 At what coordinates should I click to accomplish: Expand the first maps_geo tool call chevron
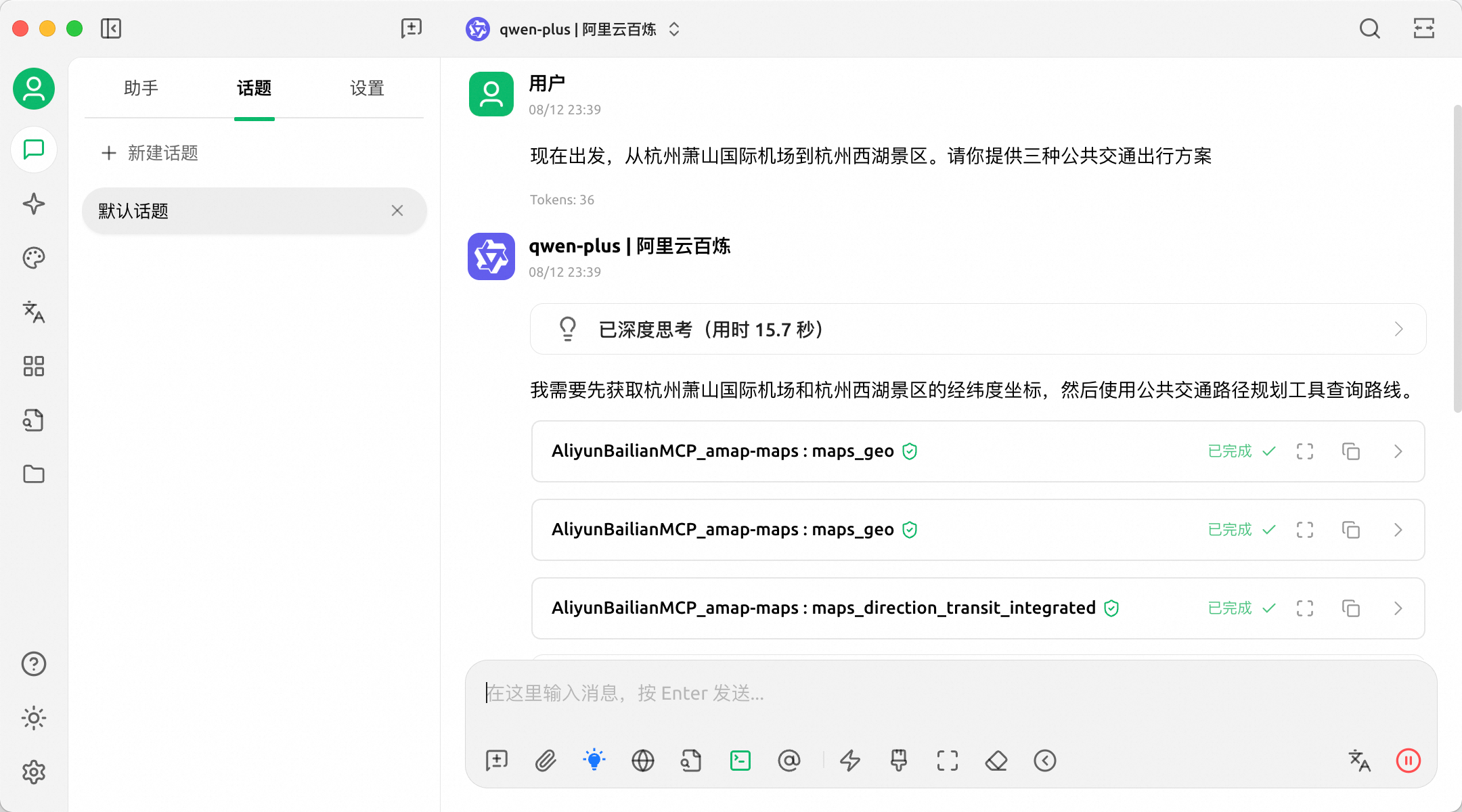(1398, 451)
